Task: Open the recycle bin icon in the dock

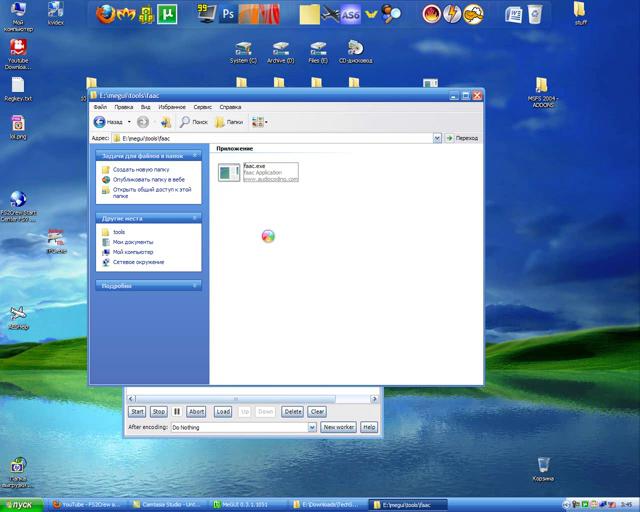Action: [534, 15]
